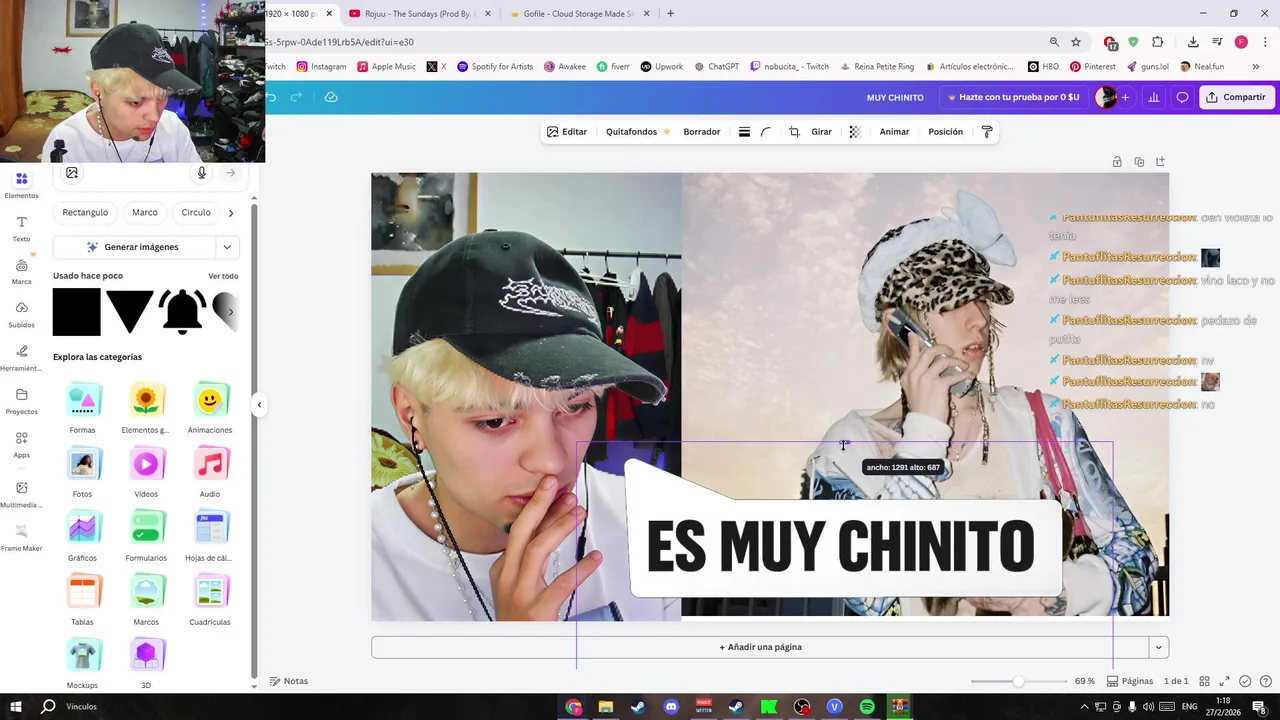Screen dimensions: 1280x720
Task: Open the transparency checkerboard icon
Action: 855,132
